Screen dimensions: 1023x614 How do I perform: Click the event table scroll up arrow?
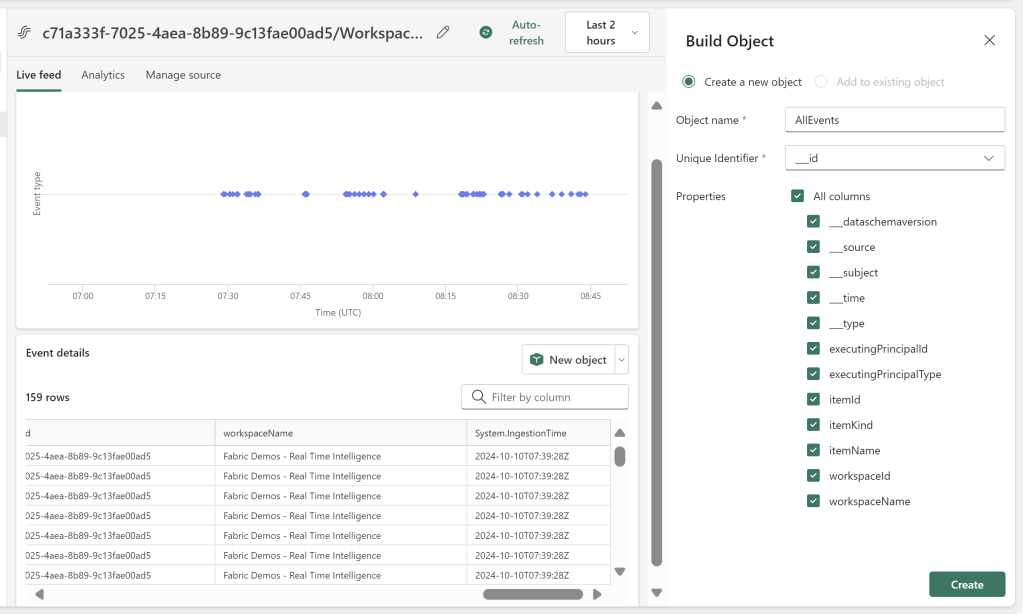tap(619, 433)
